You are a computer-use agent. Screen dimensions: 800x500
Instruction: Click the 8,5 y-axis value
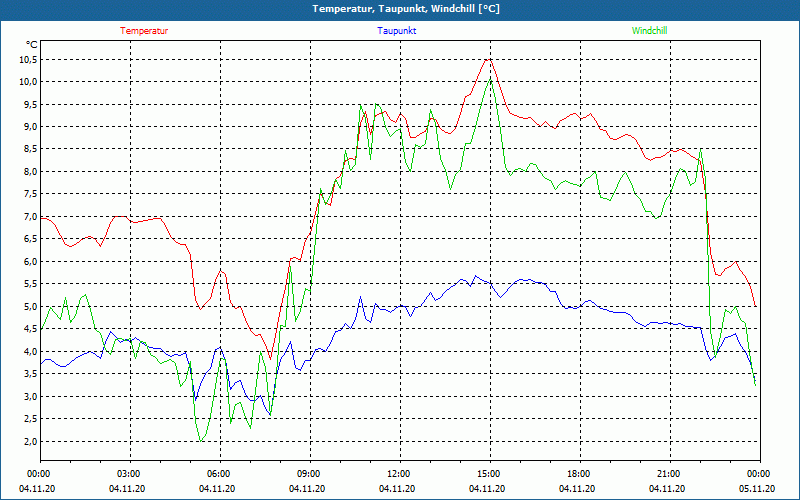tap(31, 149)
